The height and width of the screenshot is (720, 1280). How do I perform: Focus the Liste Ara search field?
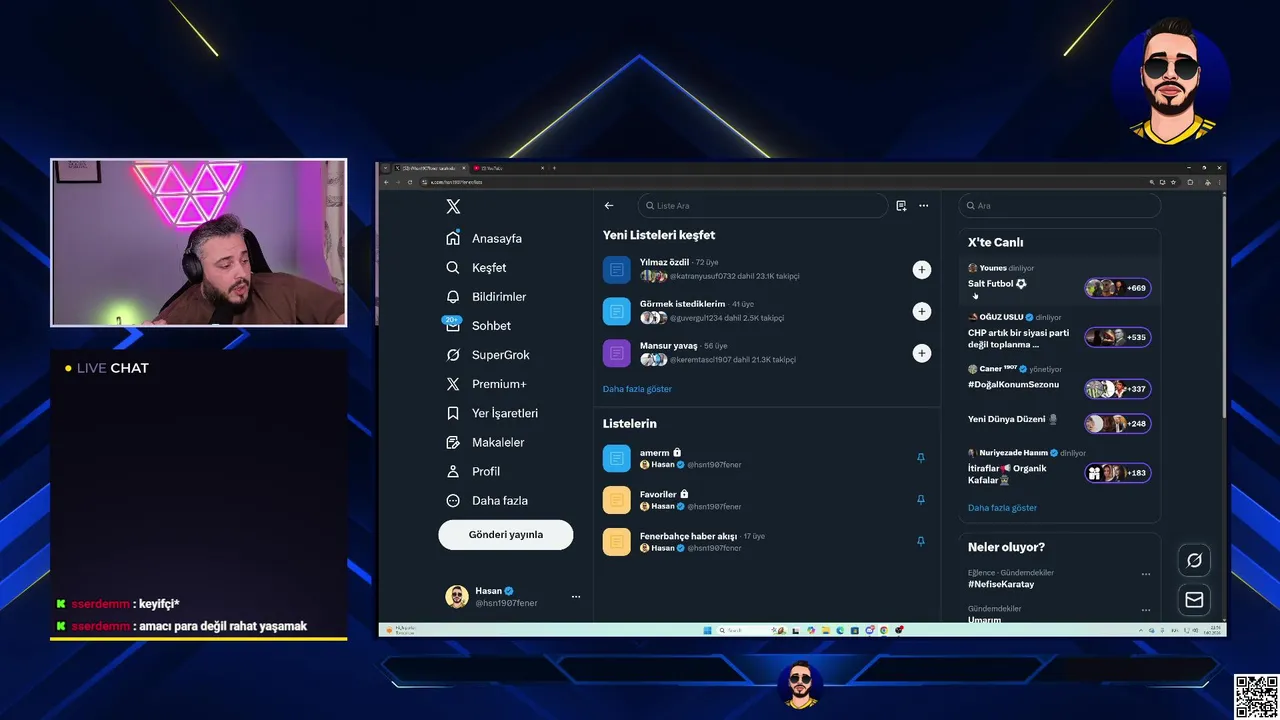pos(763,206)
